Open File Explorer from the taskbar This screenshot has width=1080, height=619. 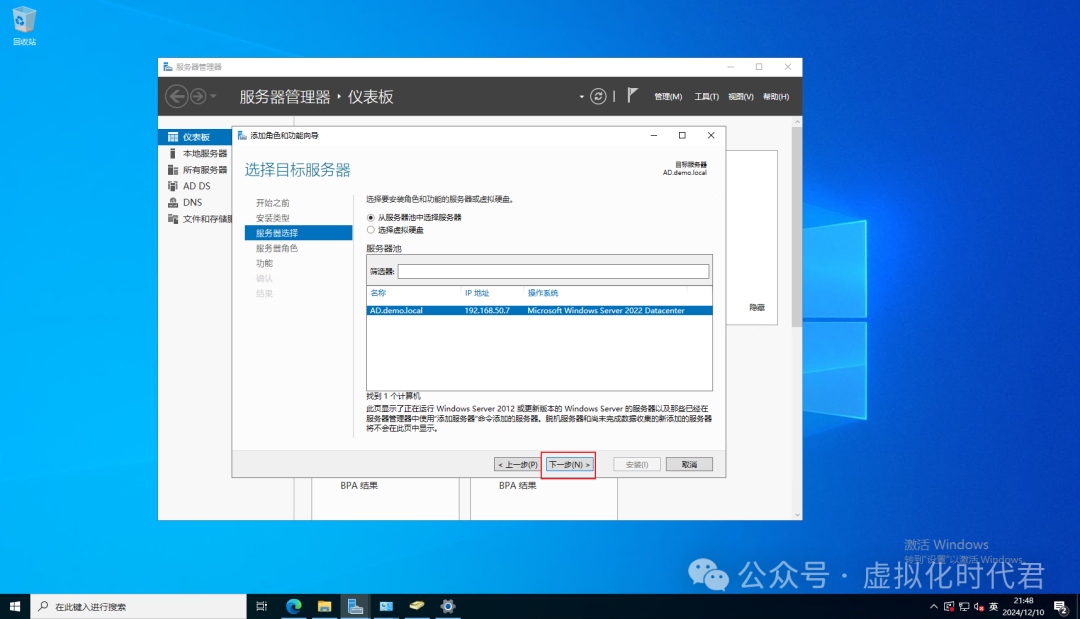point(324,607)
